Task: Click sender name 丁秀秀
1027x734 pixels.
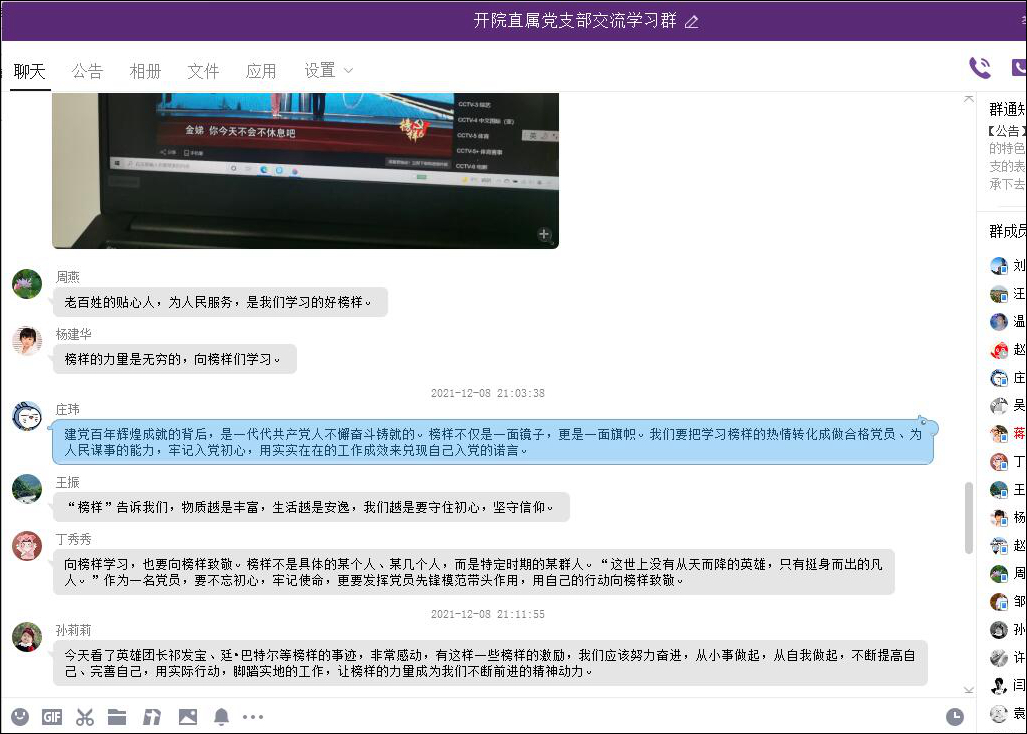Action: (73, 540)
